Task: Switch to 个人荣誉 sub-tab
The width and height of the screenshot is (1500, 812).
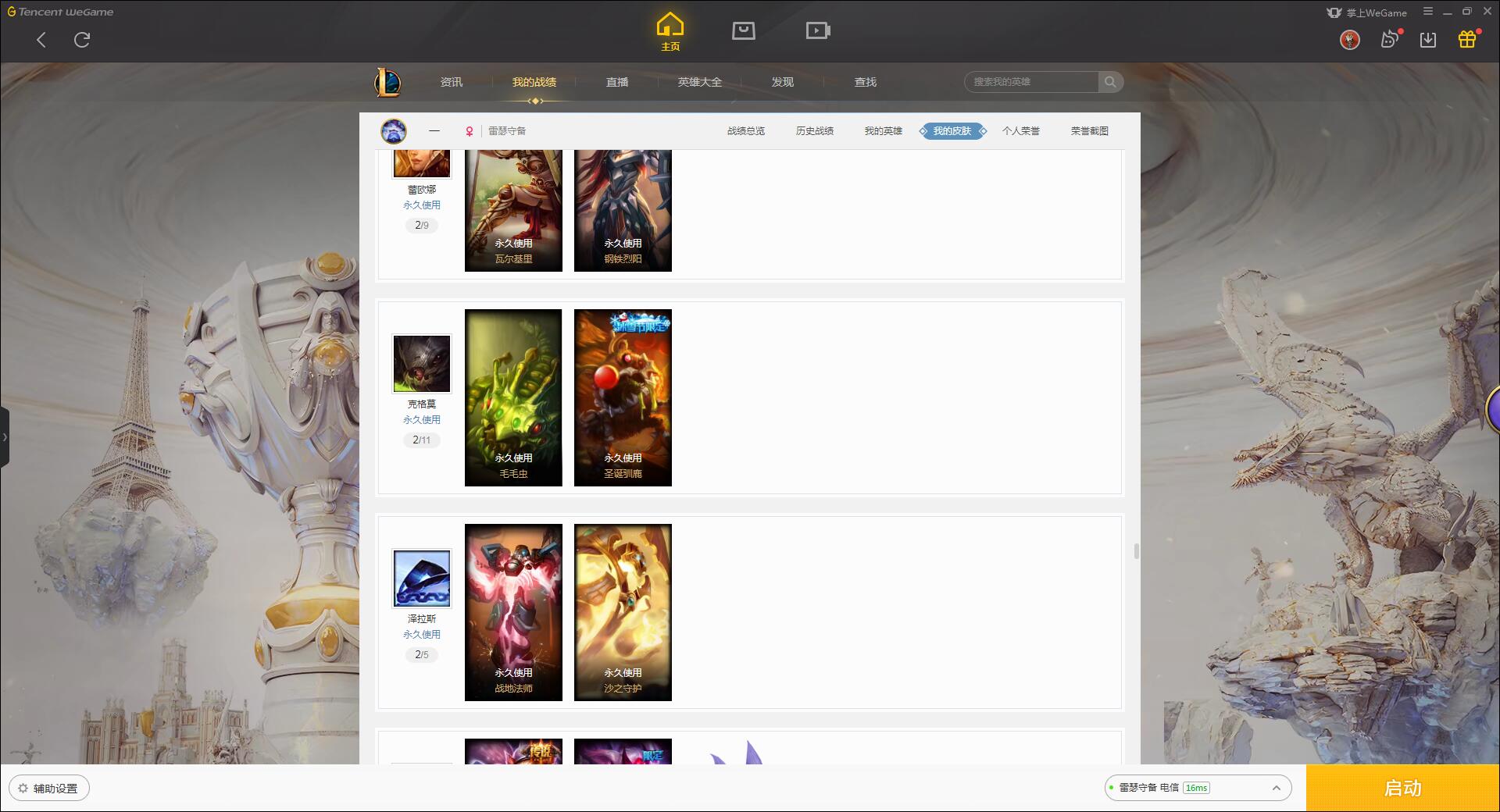Action: (1021, 131)
